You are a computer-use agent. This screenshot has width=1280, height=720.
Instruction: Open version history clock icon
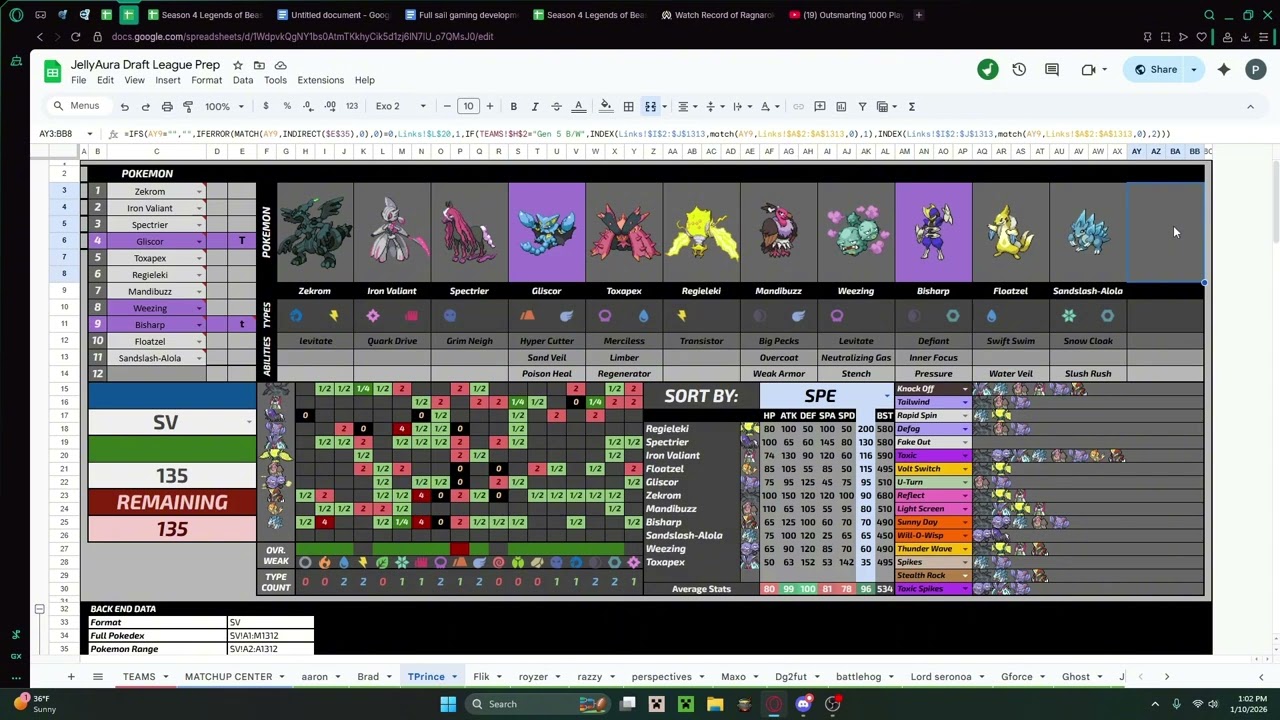pos(1019,69)
